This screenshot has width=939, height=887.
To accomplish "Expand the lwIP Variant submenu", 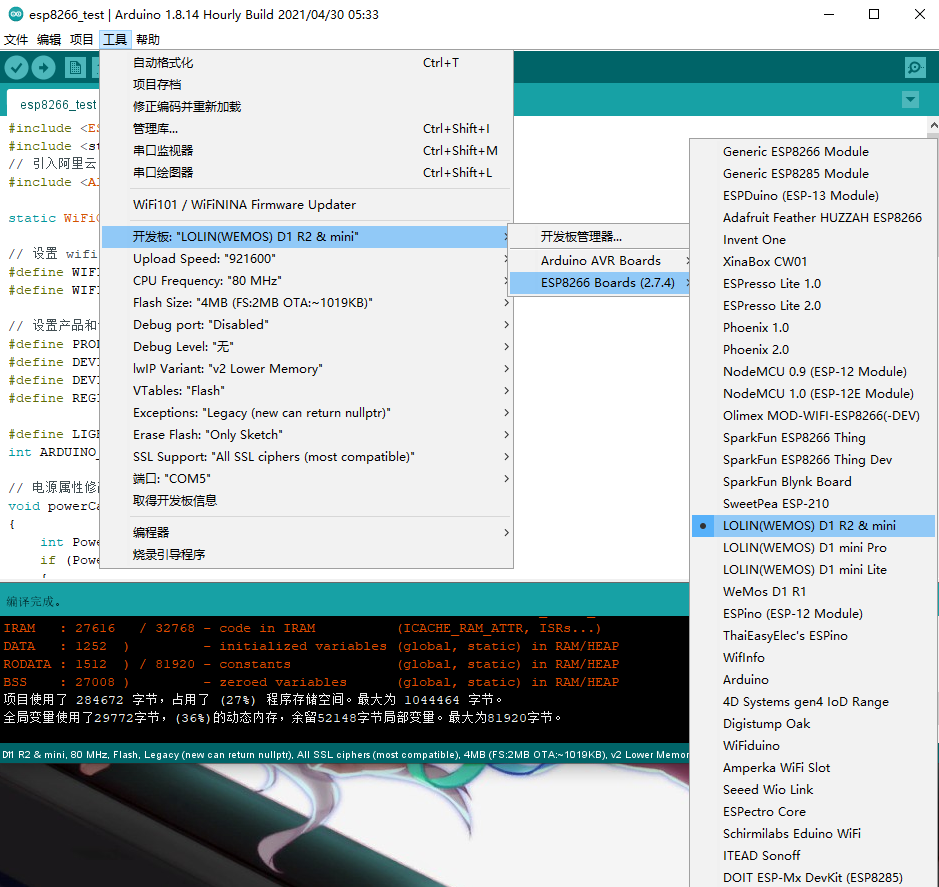I will (x=306, y=369).
